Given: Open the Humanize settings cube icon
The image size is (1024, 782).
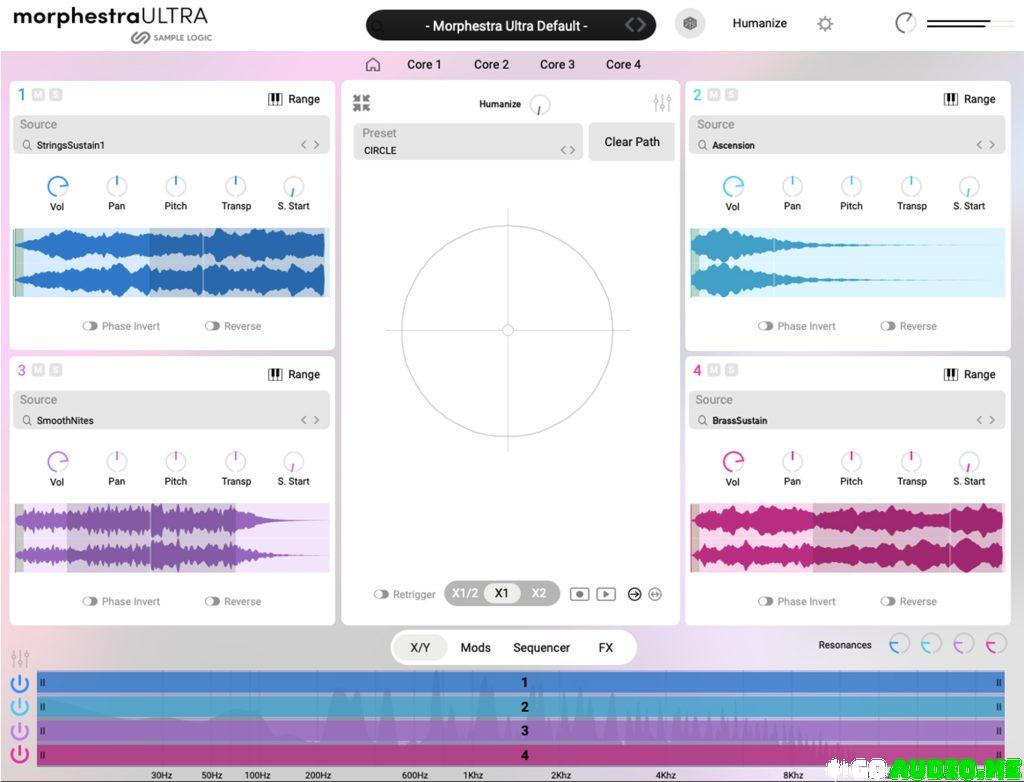Looking at the screenshot, I should [689, 23].
